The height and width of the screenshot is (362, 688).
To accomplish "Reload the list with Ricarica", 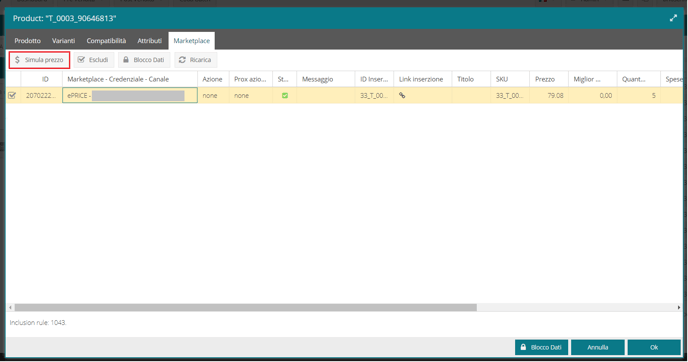I will (x=195, y=60).
